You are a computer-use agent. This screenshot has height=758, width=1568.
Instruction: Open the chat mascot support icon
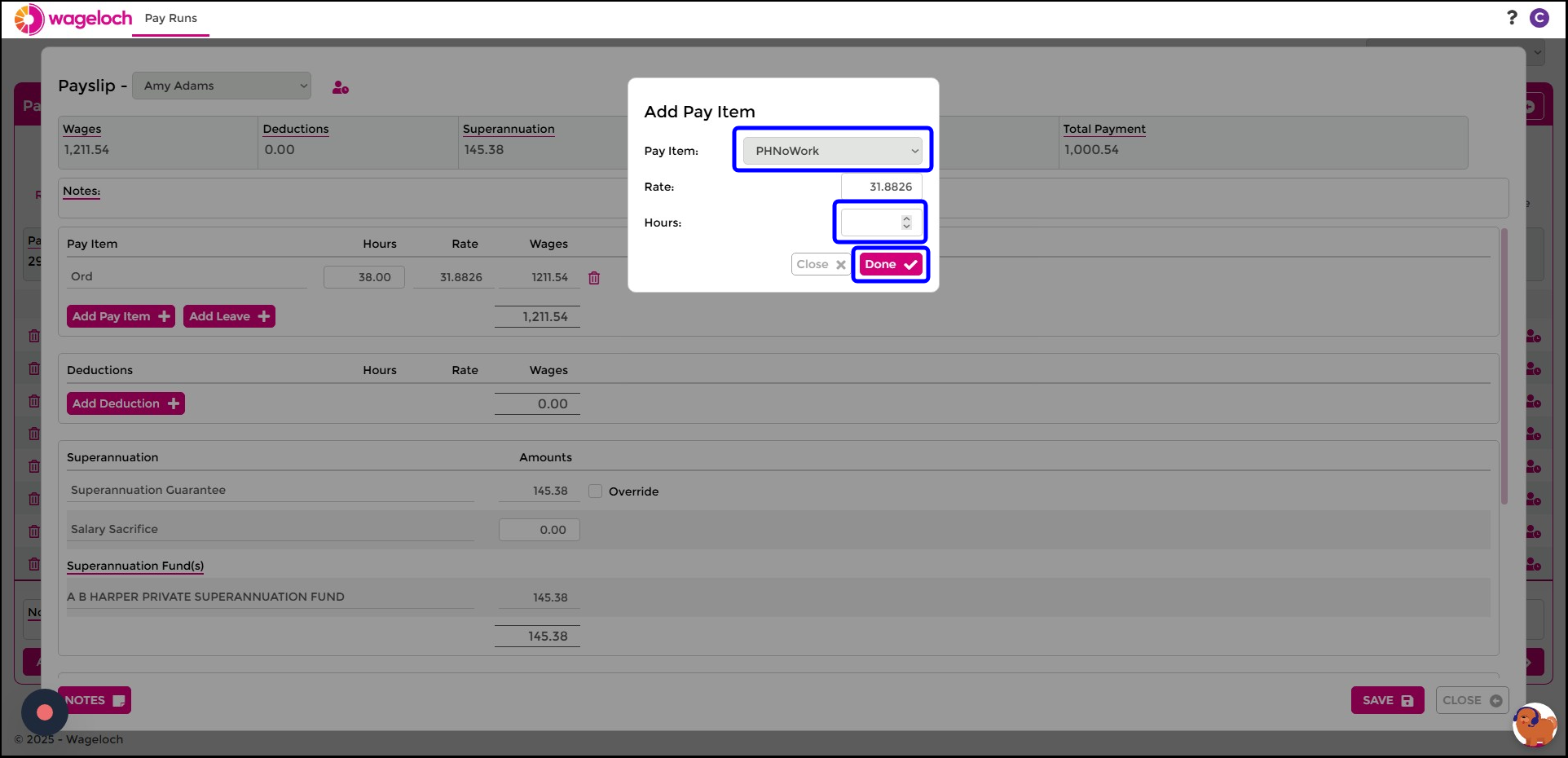click(1534, 724)
